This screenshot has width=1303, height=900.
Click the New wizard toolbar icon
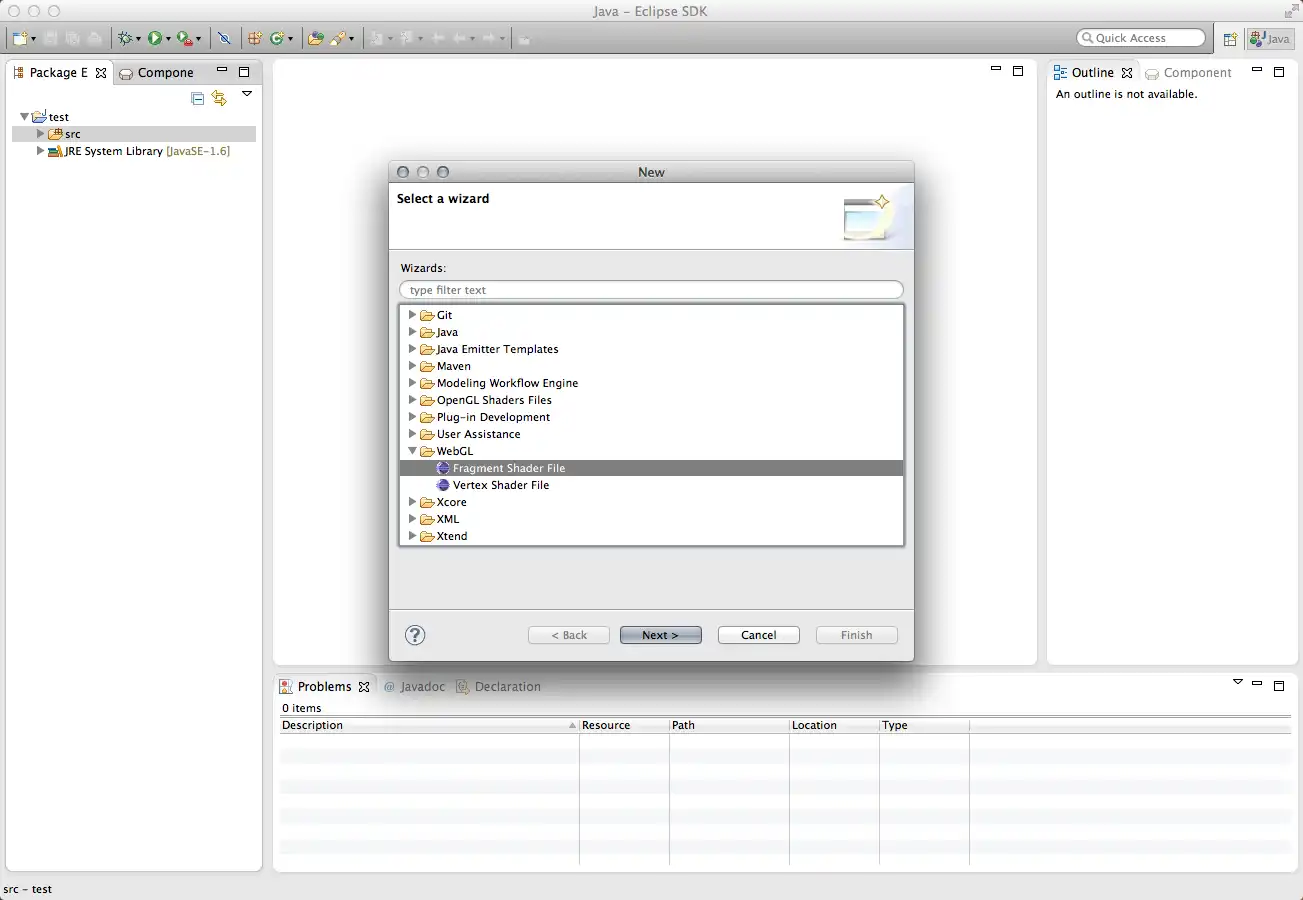tap(19, 38)
